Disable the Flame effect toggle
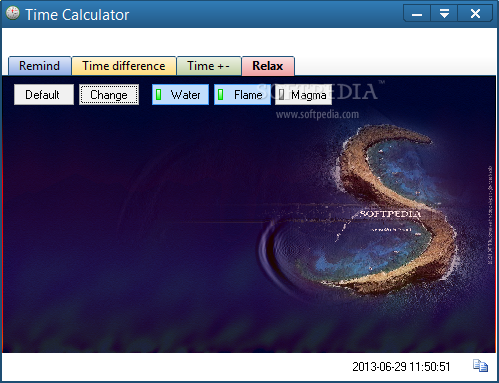The width and height of the screenshot is (499, 383). pyautogui.click(x=242, y=95)
